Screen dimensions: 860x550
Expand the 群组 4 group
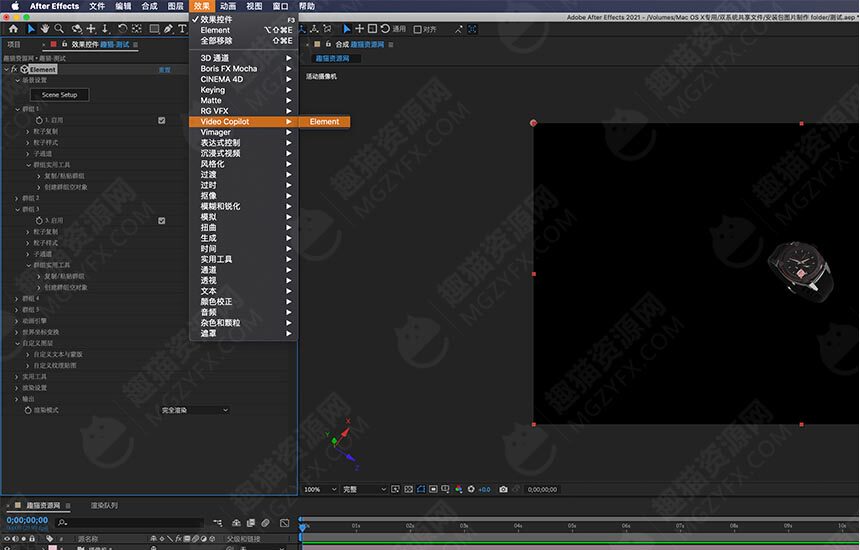[17, 299]
